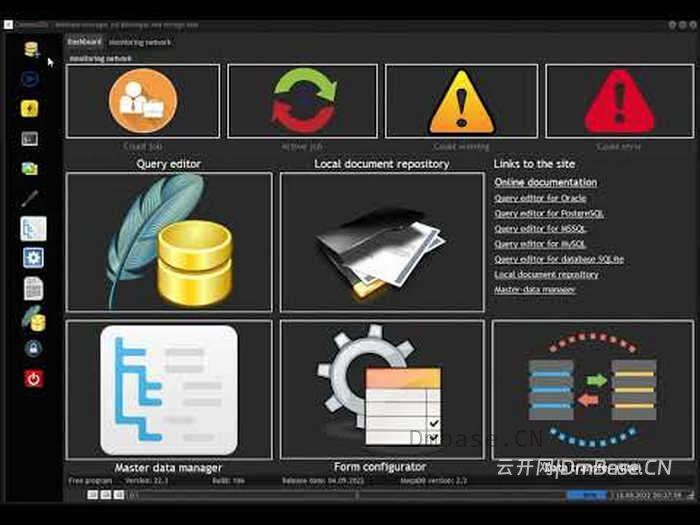Follow the Query editor for PostgreSQL link

click(x=549, y=213)
